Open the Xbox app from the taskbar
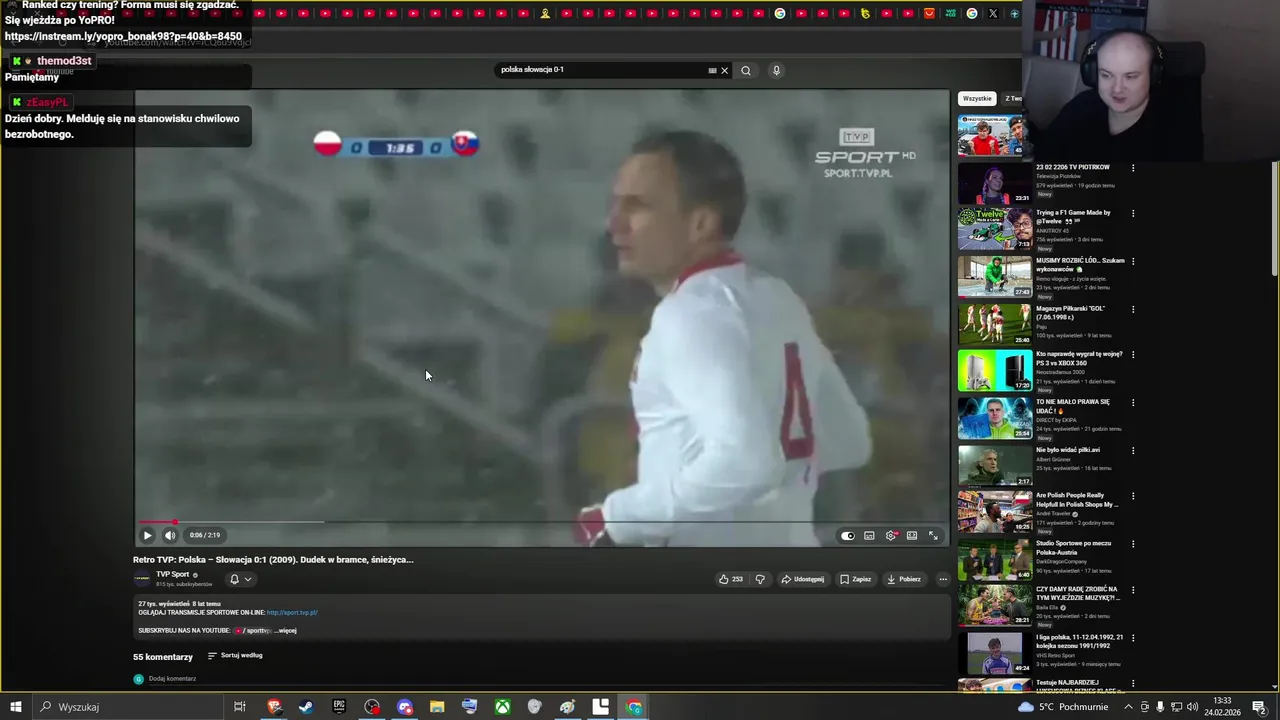Screen dimensions: 1280x720 coord(502,707)
